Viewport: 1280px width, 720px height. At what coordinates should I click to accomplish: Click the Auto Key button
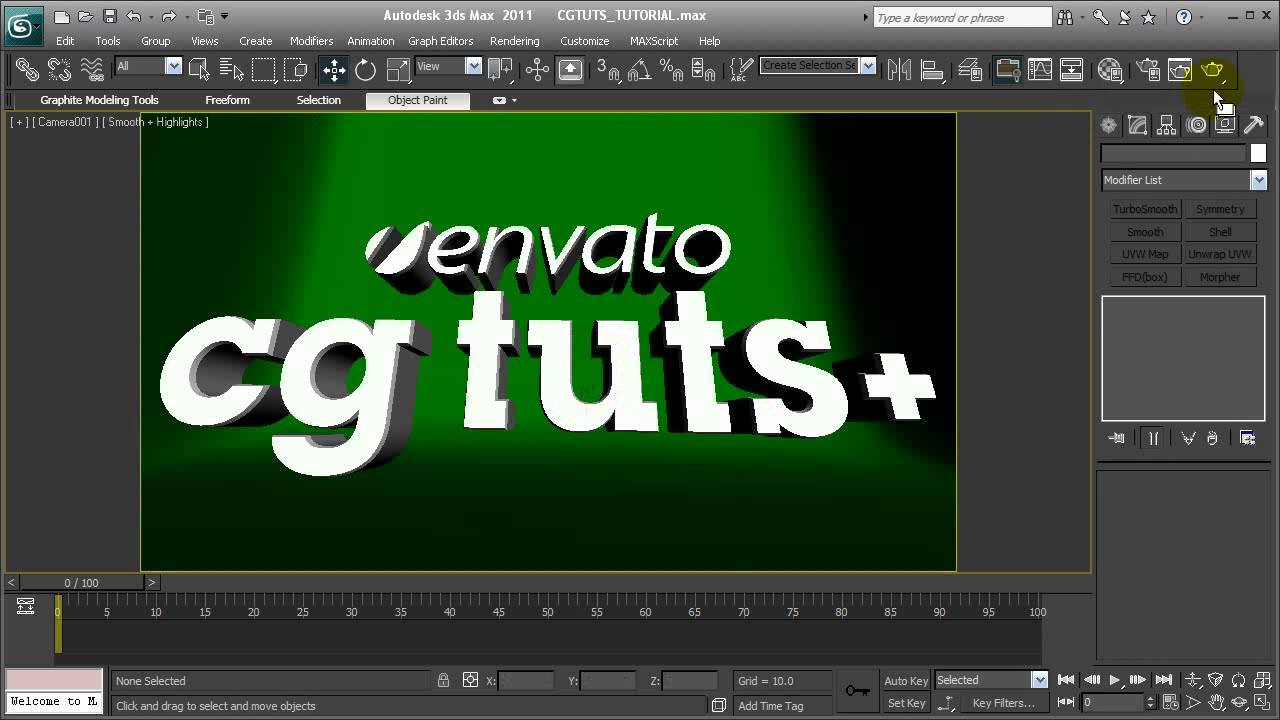pyautogui.click(x=906, y=681)
